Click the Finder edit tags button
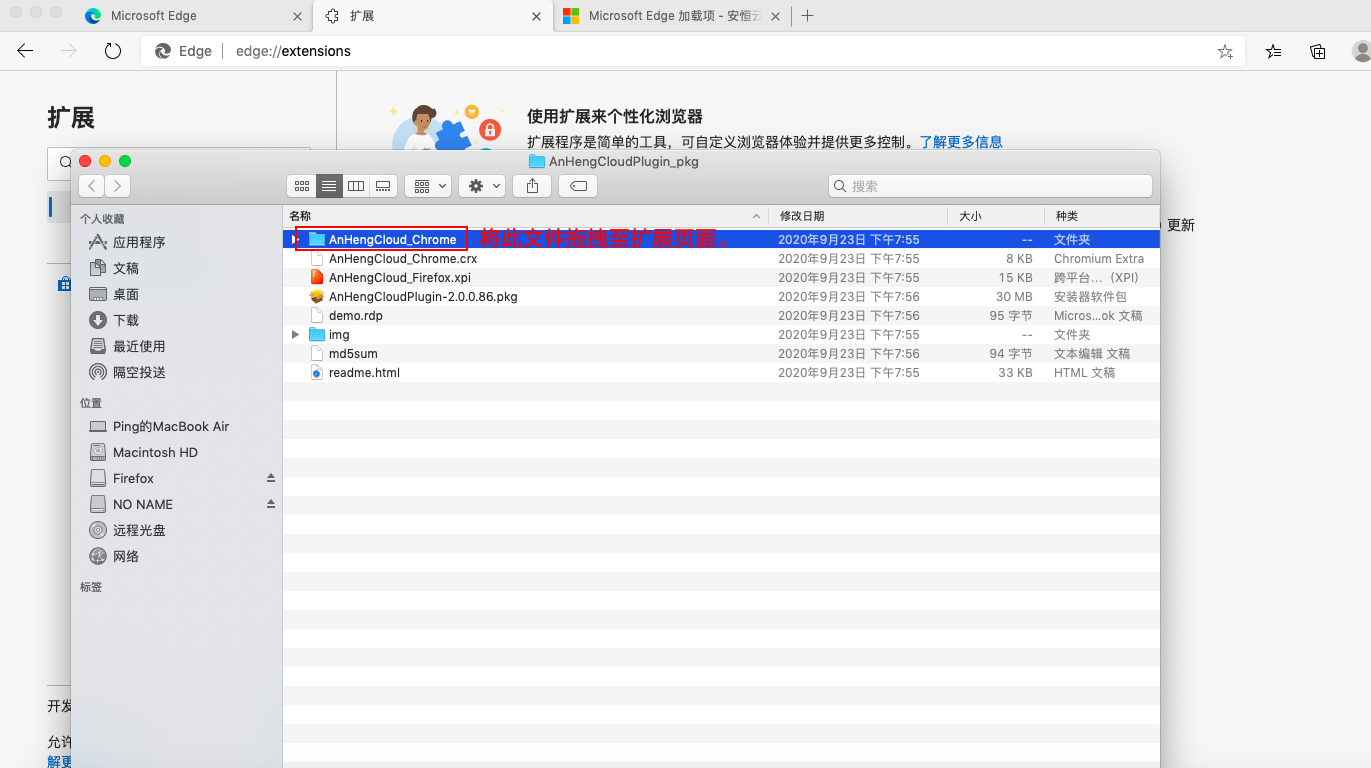The width and height of the screenshot is (1371, 768). coord(578,186)
